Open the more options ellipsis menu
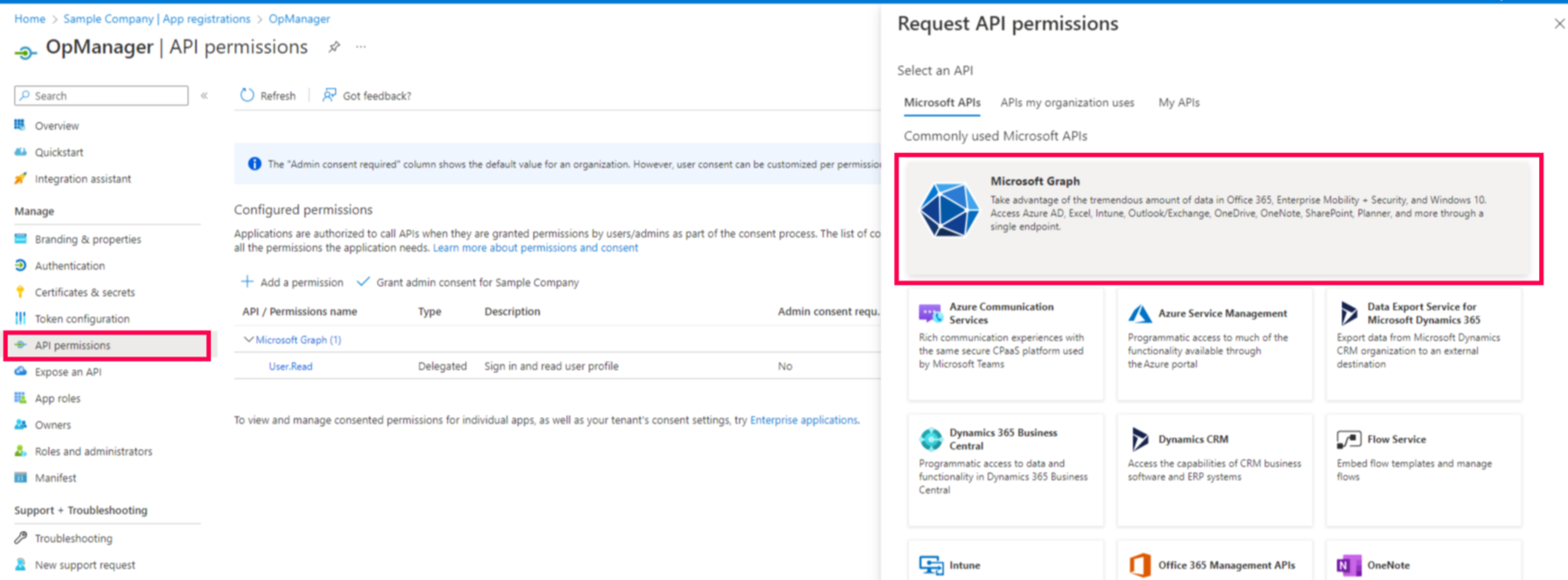Screen dimensions: 1568x580 pyautogui.click(x=361, y=47)
